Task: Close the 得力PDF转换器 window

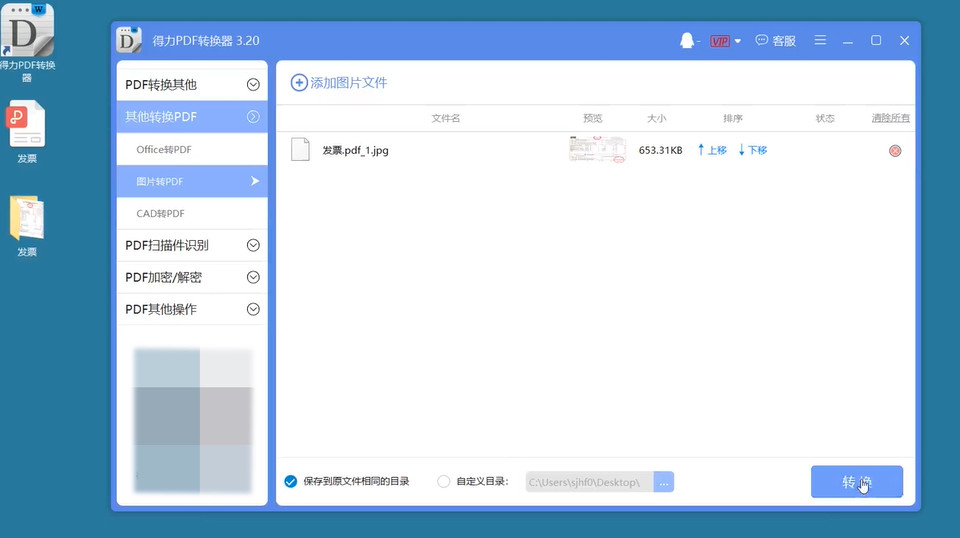Action: [904, 40]
